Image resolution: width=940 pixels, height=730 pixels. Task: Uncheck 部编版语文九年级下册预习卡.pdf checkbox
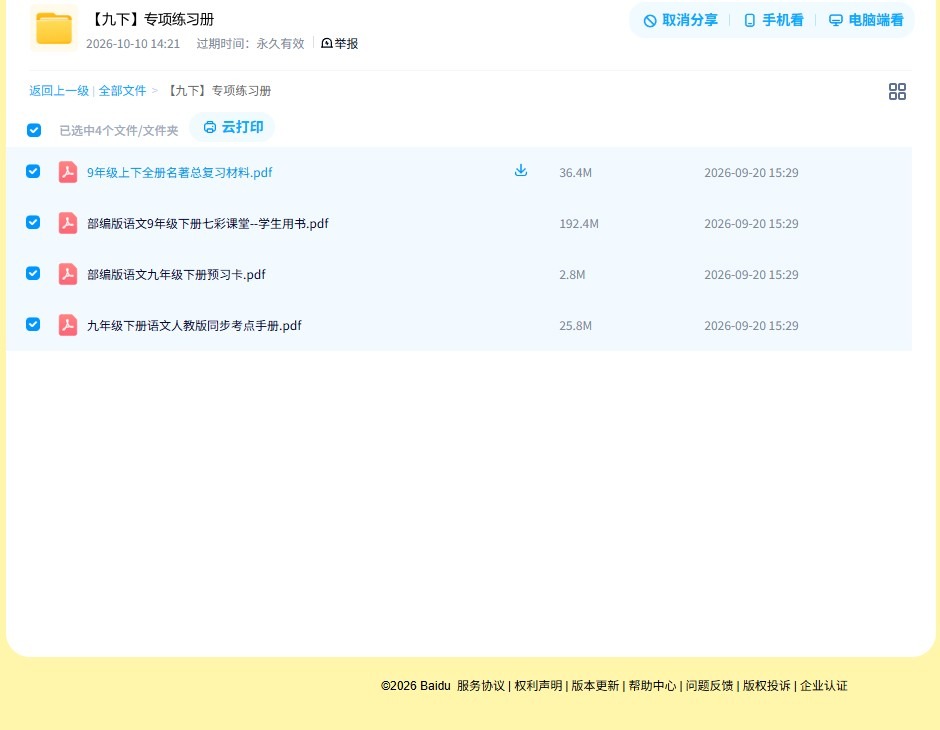(x=33, y=273)
